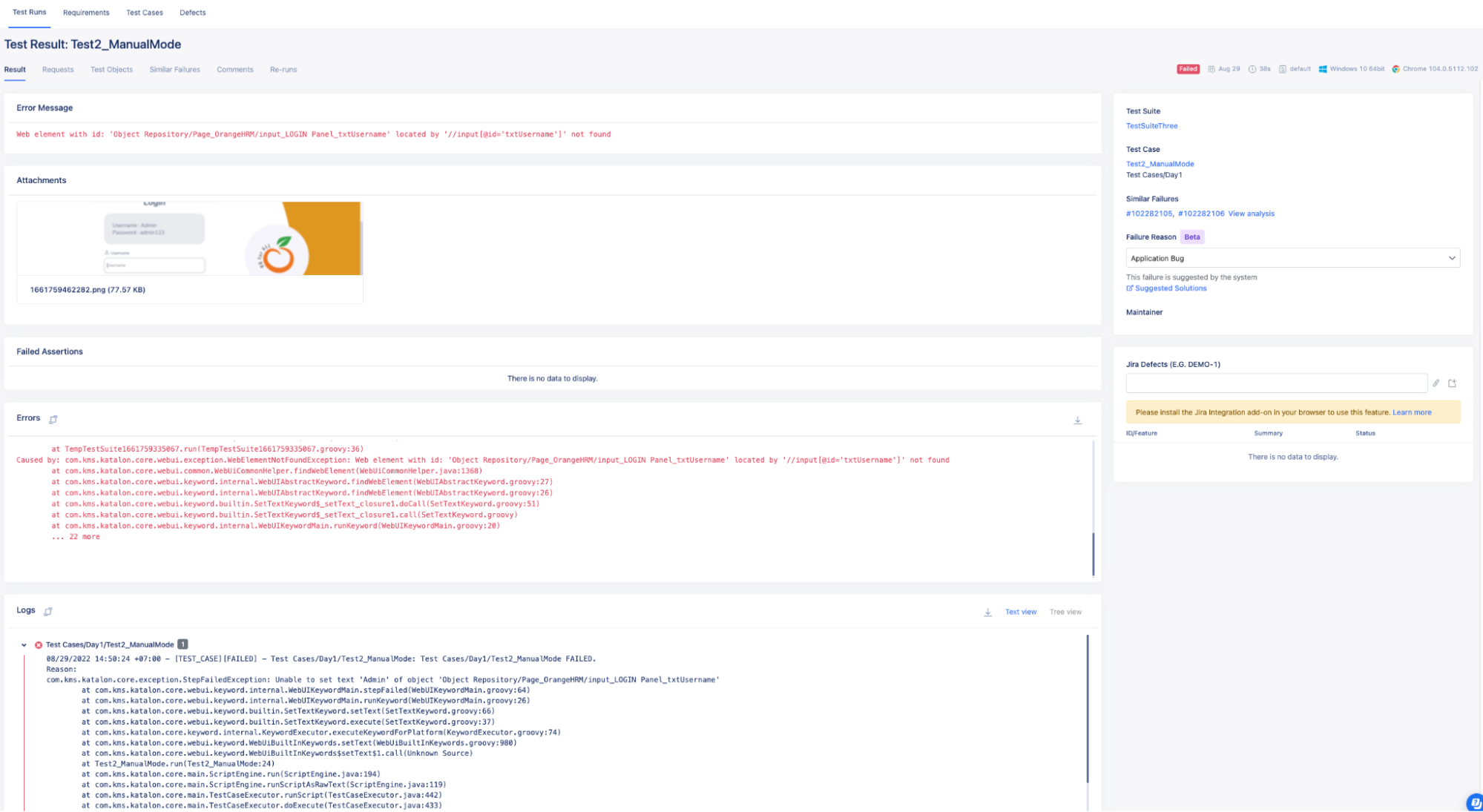Open the Test Objects tab
Image resolution: width=1483 pixels, height=812 pixels.
coord(111,70)
